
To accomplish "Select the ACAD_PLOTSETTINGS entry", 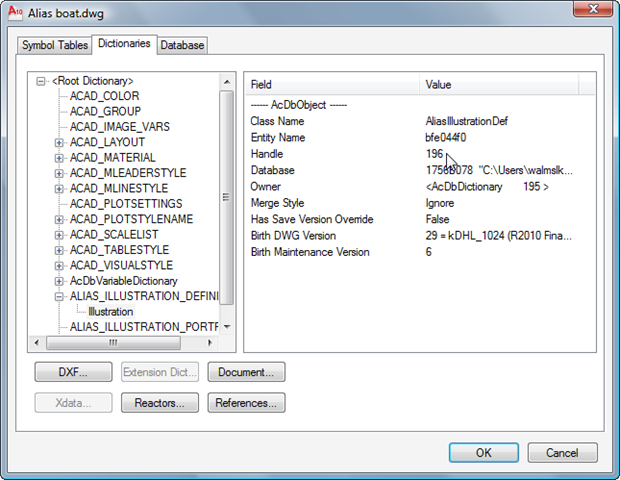I will tap(119, 204).
